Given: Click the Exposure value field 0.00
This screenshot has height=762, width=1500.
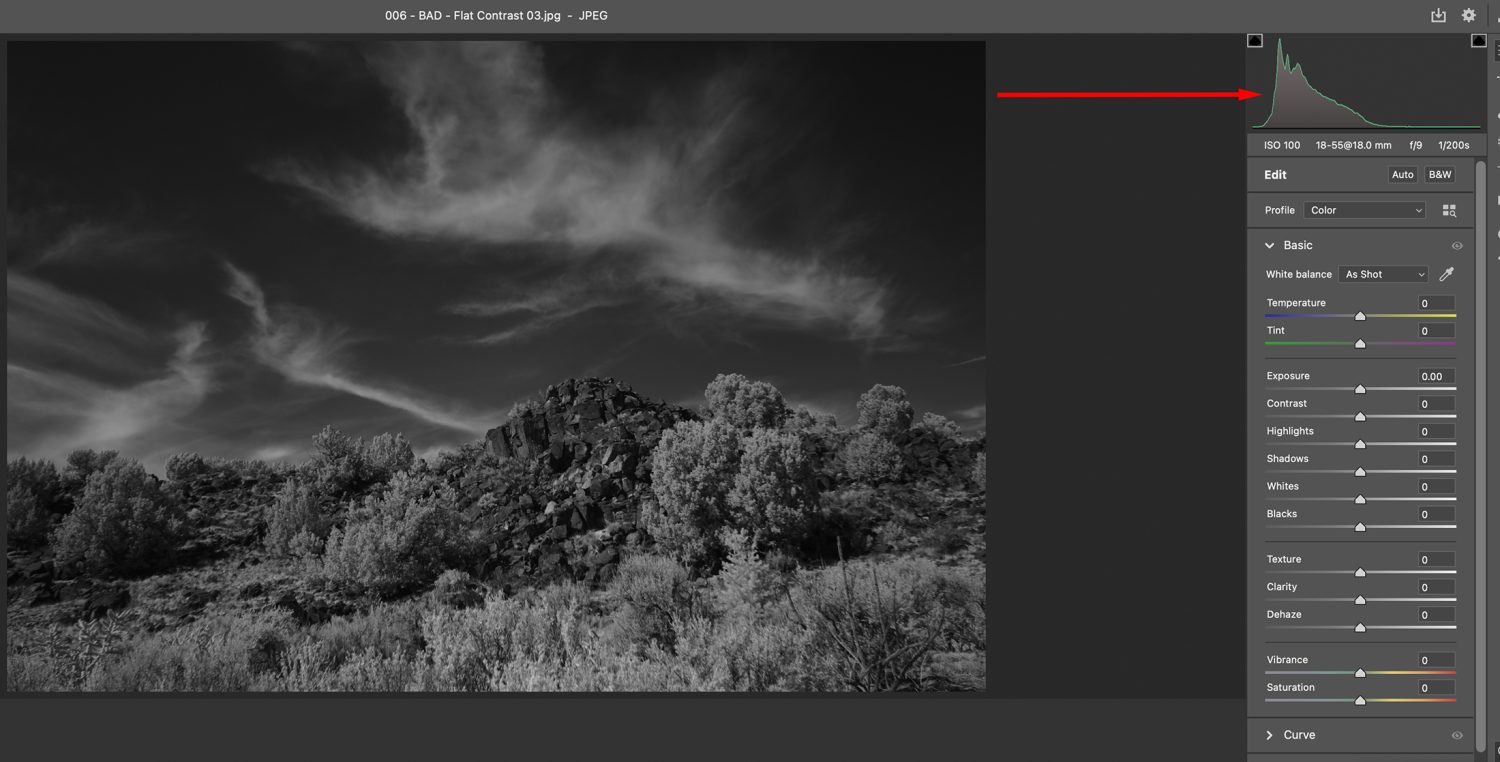Looking at the screenshot, I should pyautogui.click(x=1436, y=376).
